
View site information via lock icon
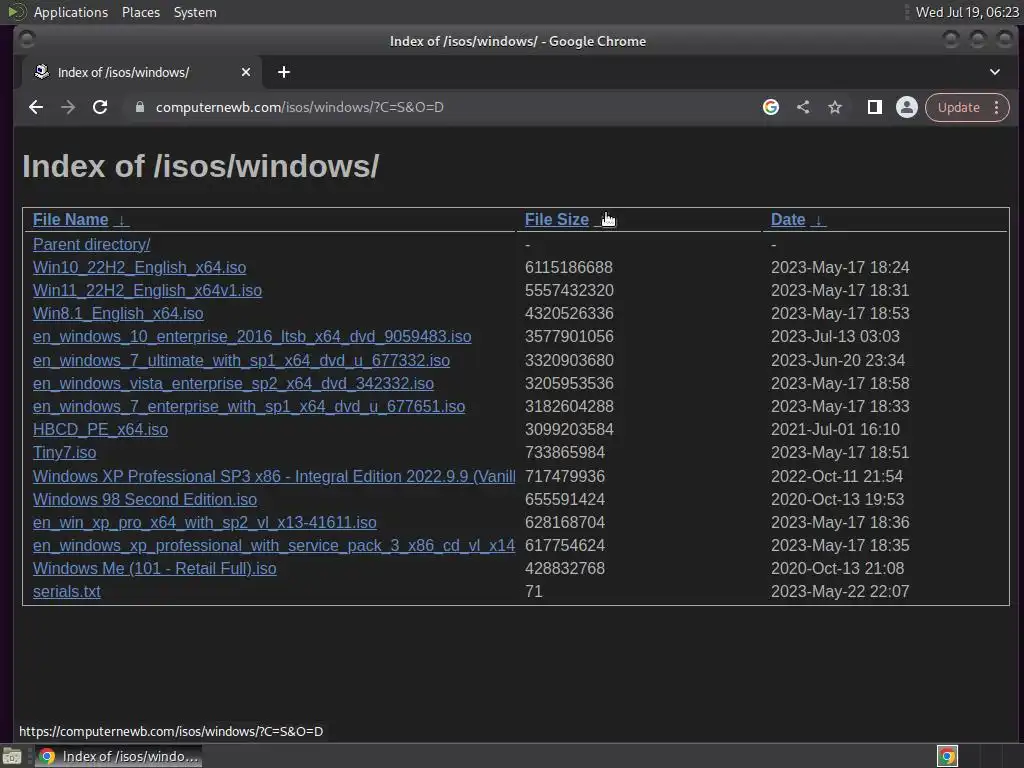[140, 107]
